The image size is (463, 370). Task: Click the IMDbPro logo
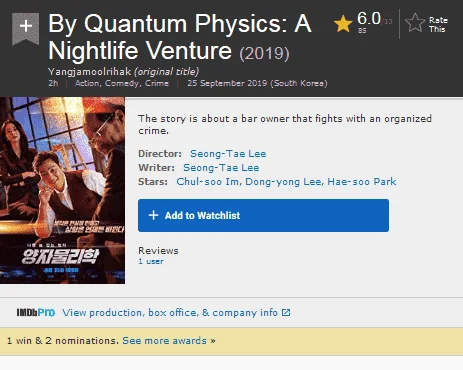[x=36, y=313]
